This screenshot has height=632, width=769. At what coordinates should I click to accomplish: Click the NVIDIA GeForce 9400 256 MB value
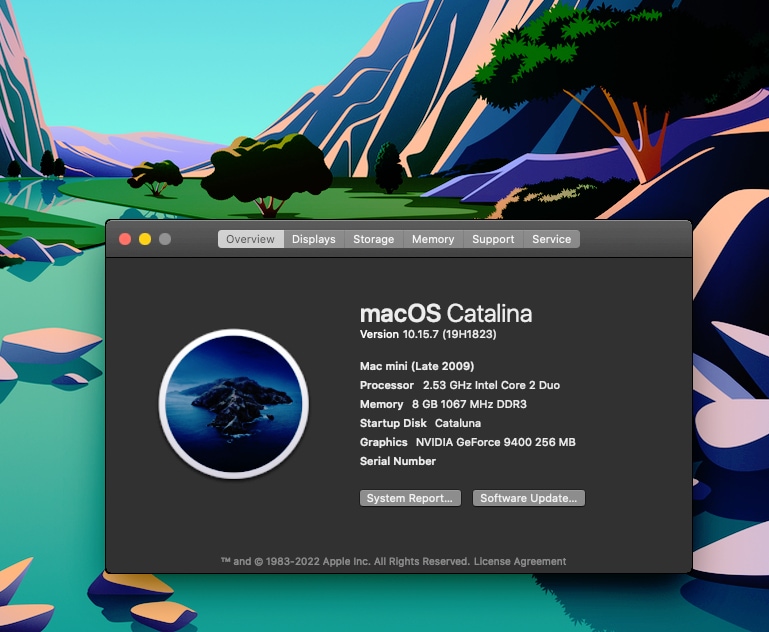496,442
